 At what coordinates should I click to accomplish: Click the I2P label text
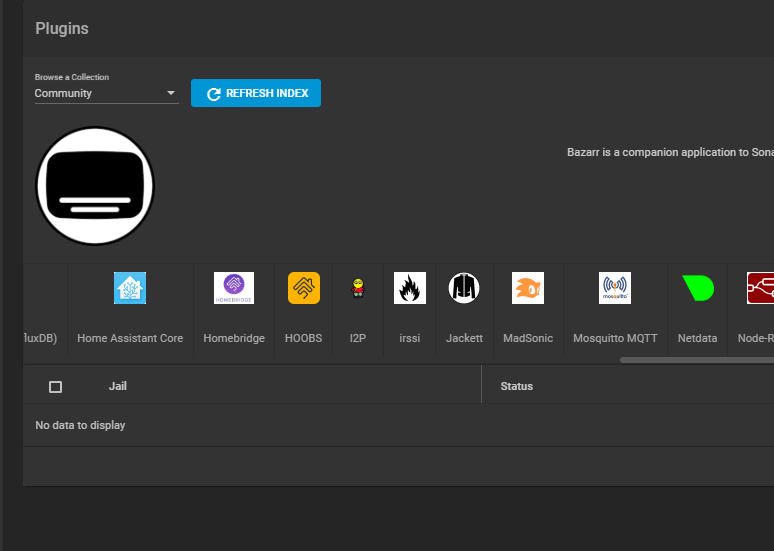(358, 338)
